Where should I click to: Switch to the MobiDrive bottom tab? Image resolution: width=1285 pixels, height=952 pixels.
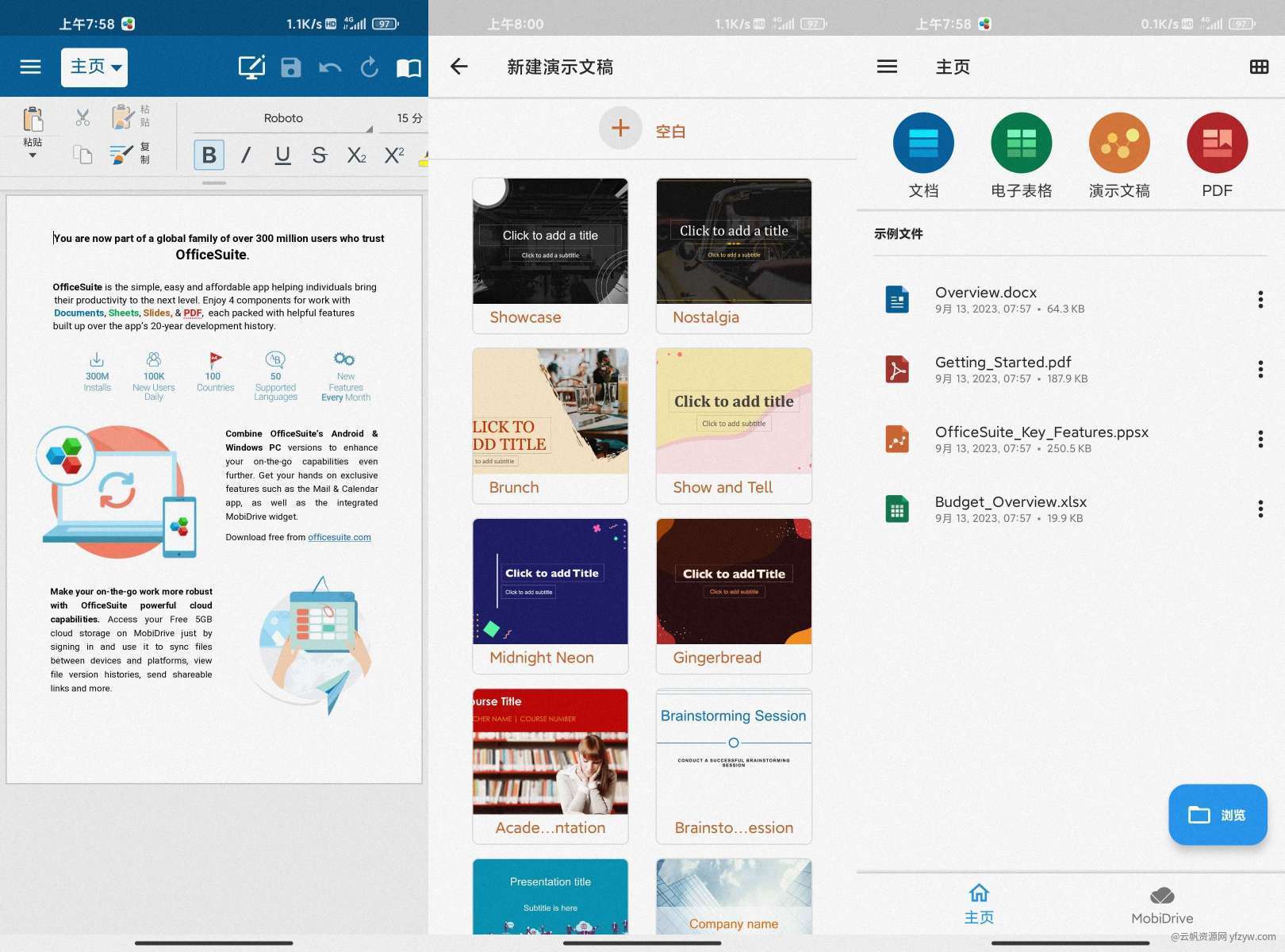[x=1162, y=906]
